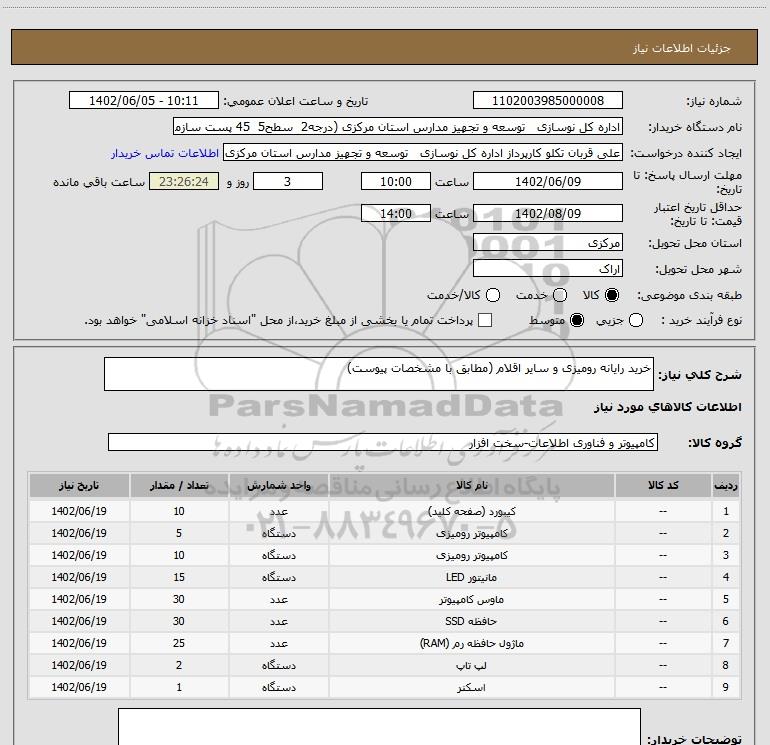Viewport: 770px width, 745px height.
Task: Click unit عدد in the حافظه SSD row
Action: pos(278,622)
